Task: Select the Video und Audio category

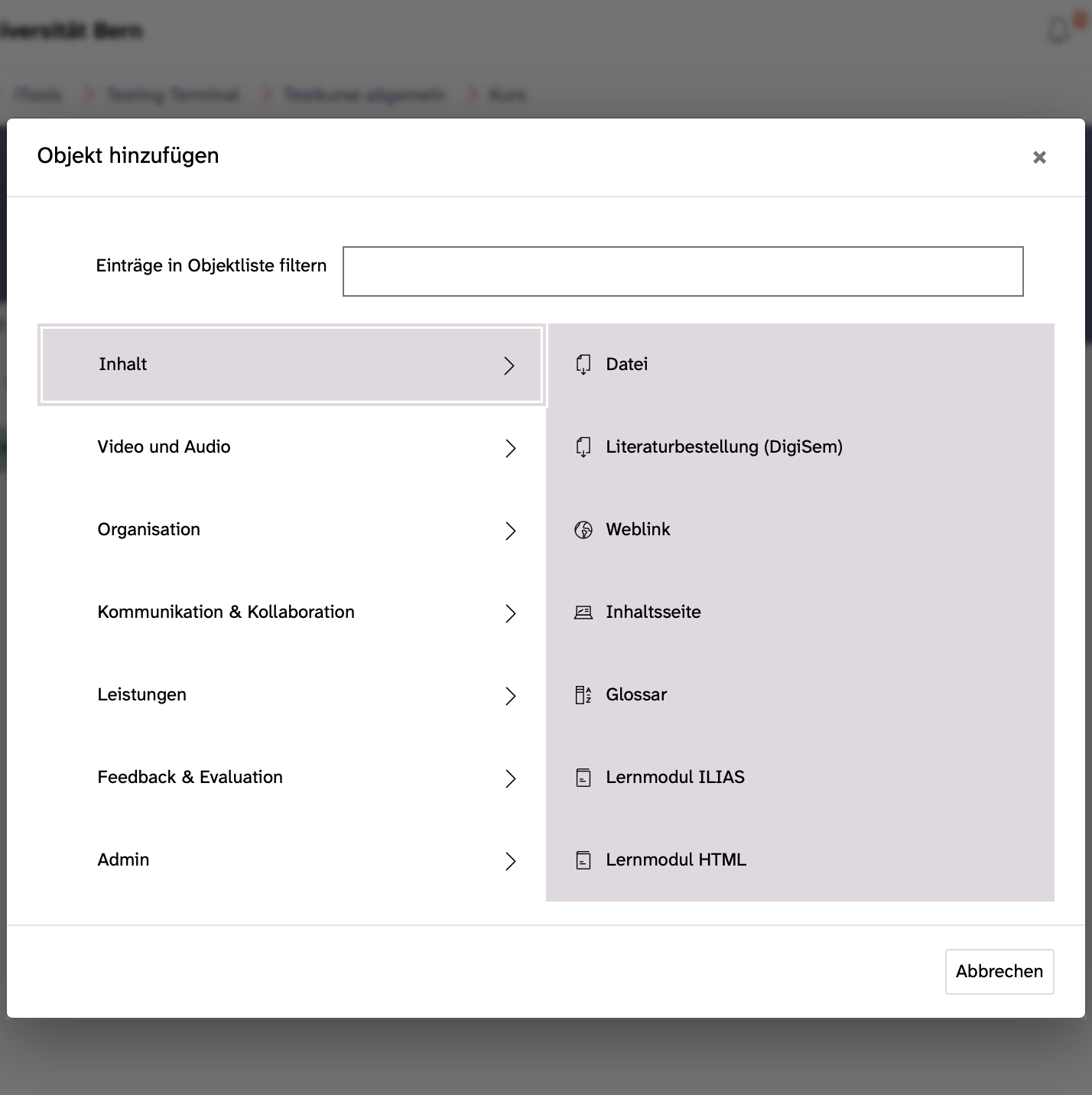Action: coord(291,447)
